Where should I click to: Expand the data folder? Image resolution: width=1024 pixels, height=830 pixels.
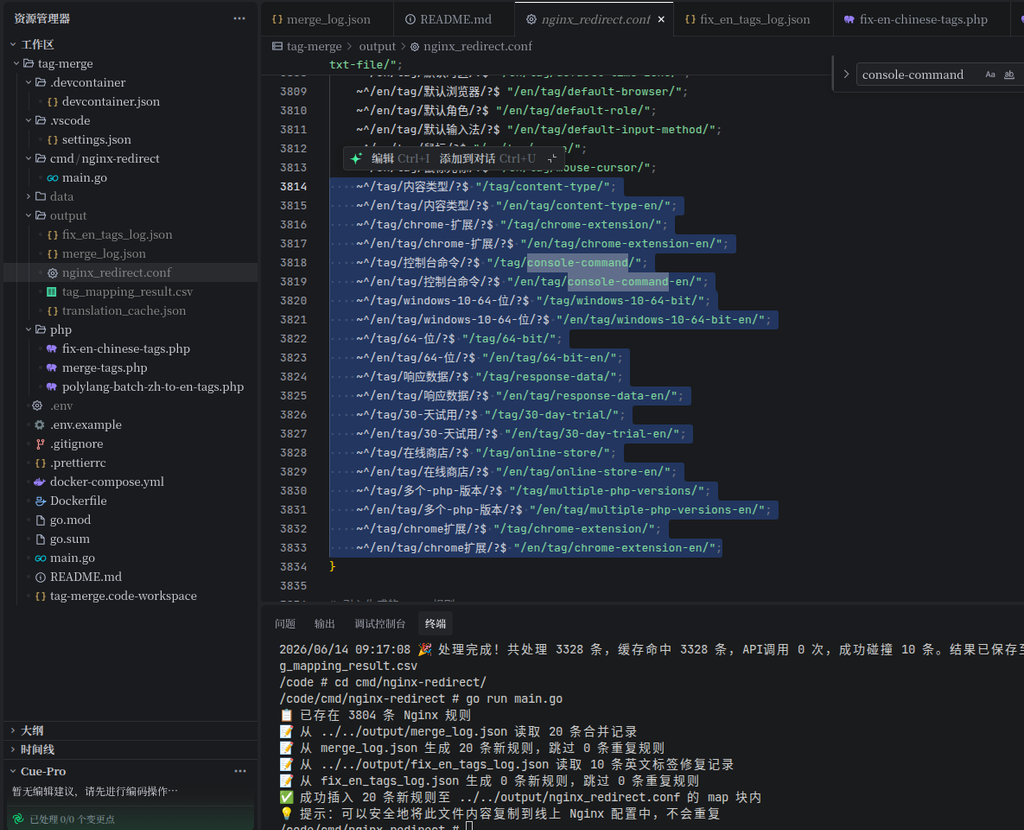coord(29,197)
